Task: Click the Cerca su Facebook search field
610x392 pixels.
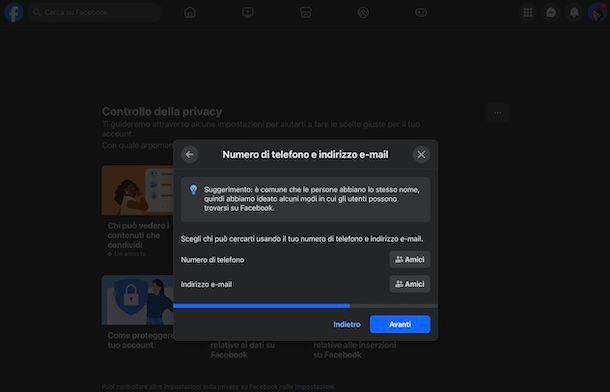Action: (x=95, y=12)
